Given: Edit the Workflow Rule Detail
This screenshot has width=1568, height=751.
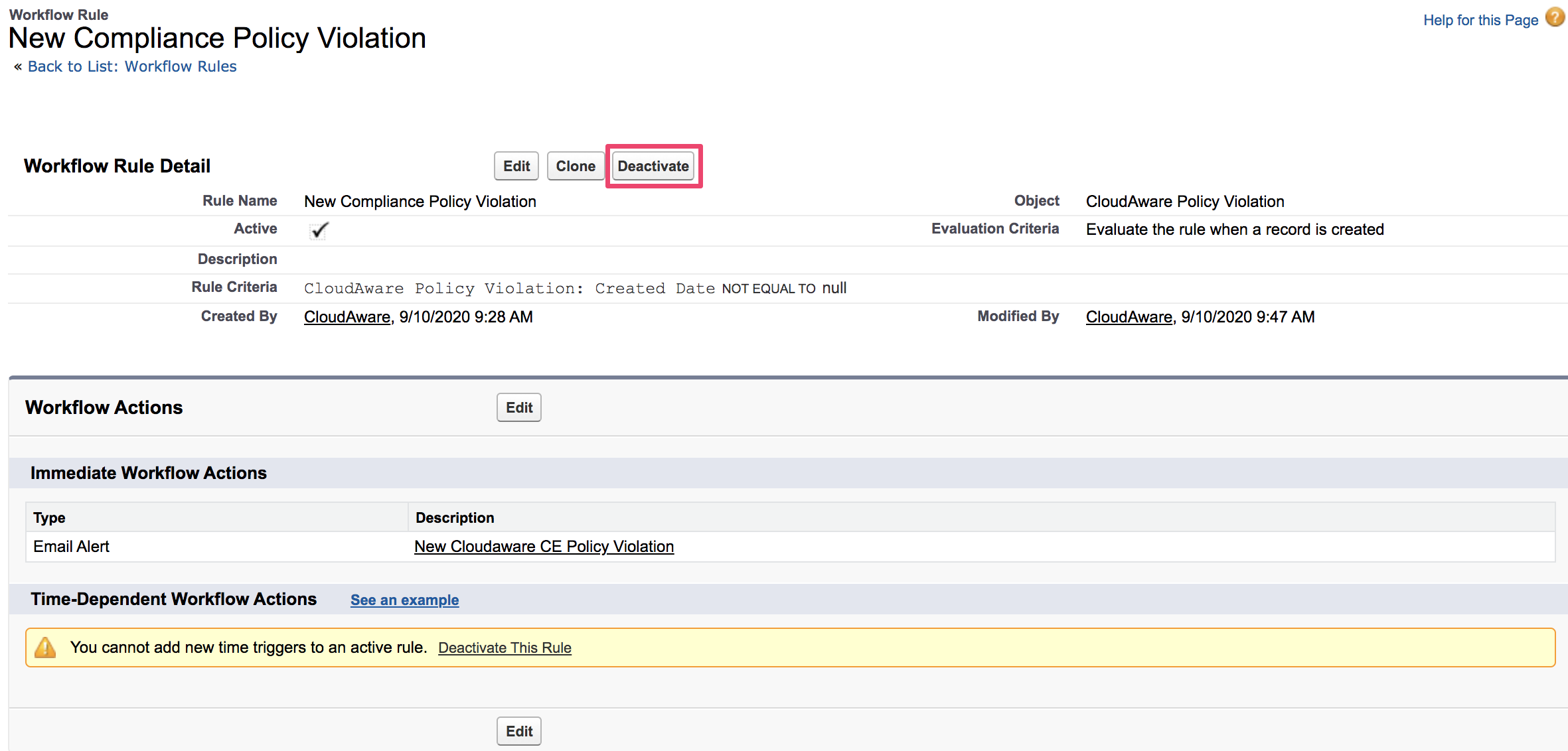Looking at the screenshot, I should point(516,166).
